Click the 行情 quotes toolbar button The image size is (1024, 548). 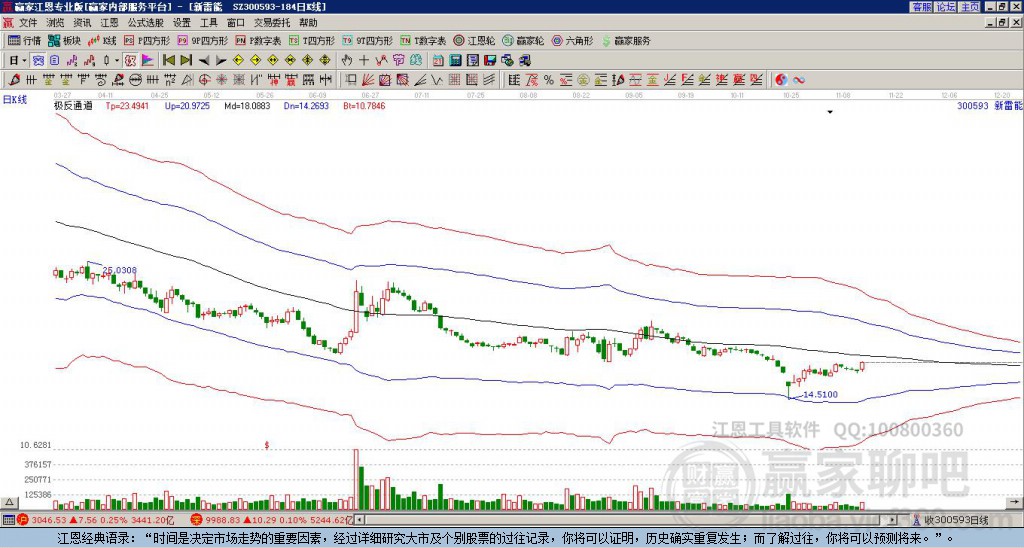point(24,40)
